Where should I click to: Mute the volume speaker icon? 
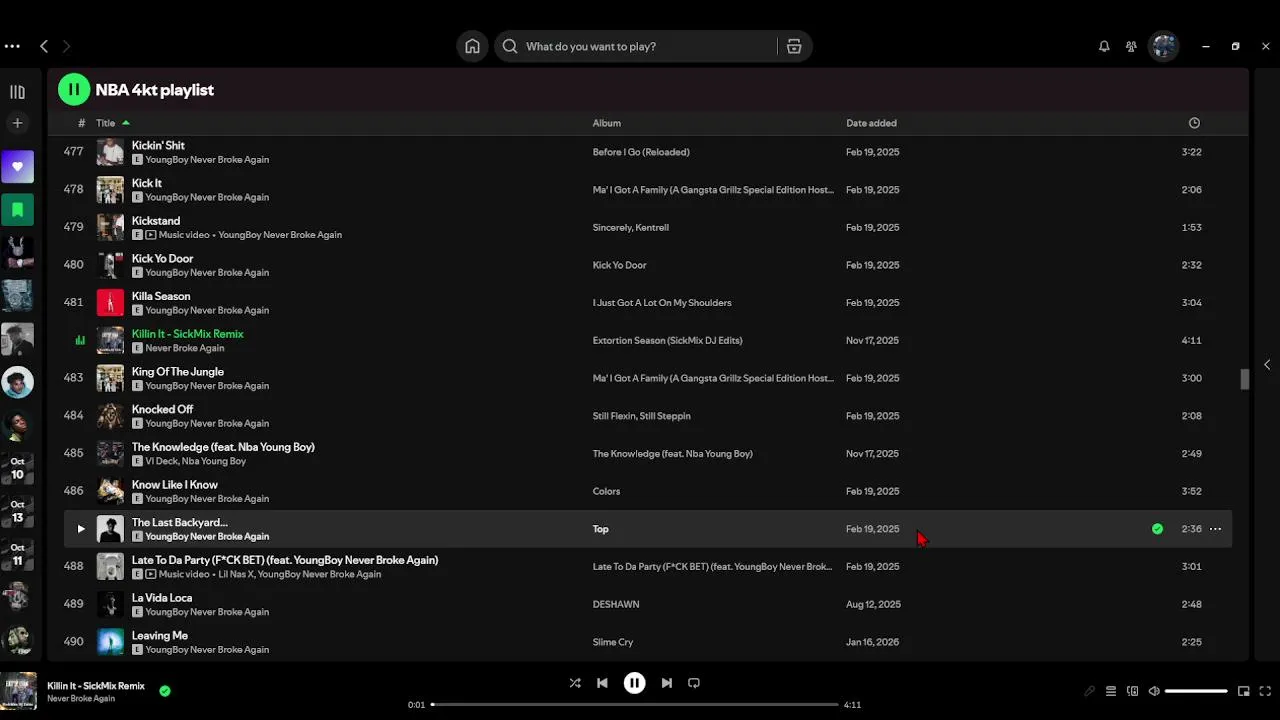click(1154, 691)
